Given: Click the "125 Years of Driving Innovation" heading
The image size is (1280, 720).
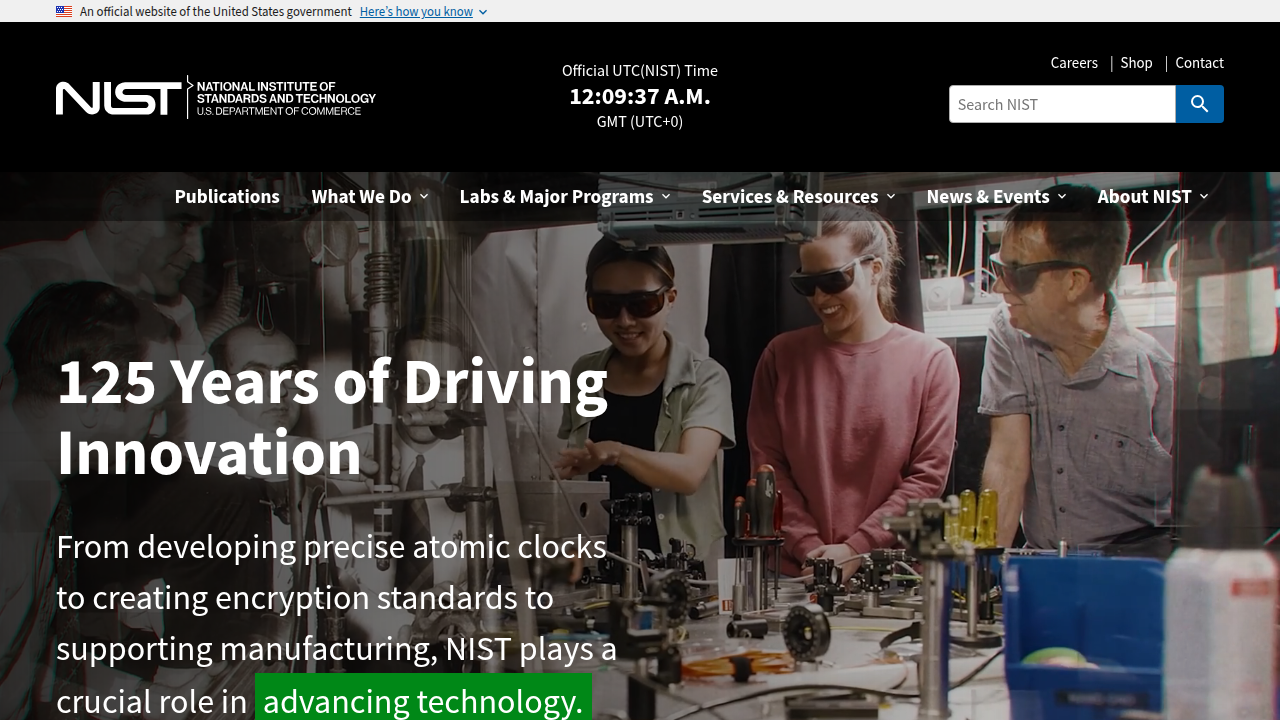Looking at the screenshot, I should click(x=332, y=416).
